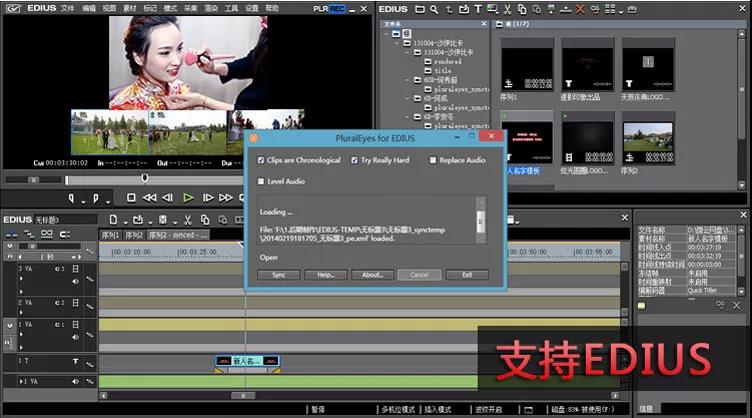This screenshot has height=418, width=752.
Task: Click the timeline horizontal scrollbar thumb
Action: click(243, 395)
